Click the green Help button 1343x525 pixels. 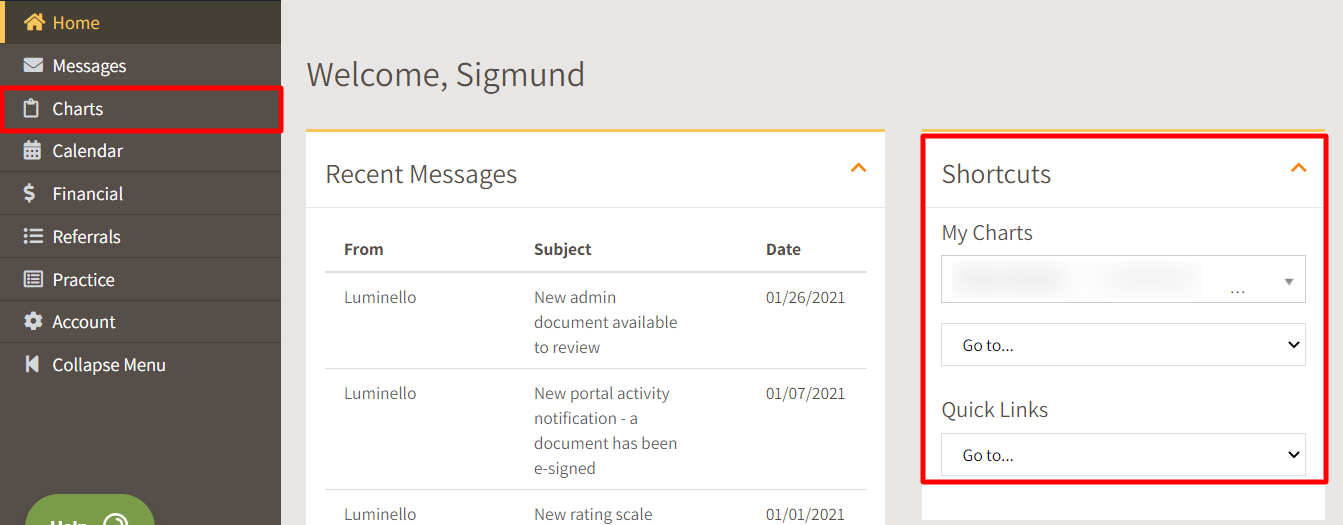point(90,512)
